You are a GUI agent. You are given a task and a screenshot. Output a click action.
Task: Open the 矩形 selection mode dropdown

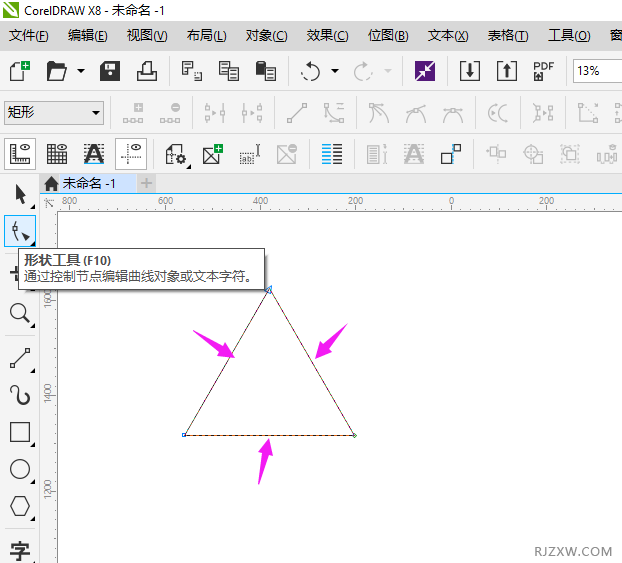click(x=54, y=112)
